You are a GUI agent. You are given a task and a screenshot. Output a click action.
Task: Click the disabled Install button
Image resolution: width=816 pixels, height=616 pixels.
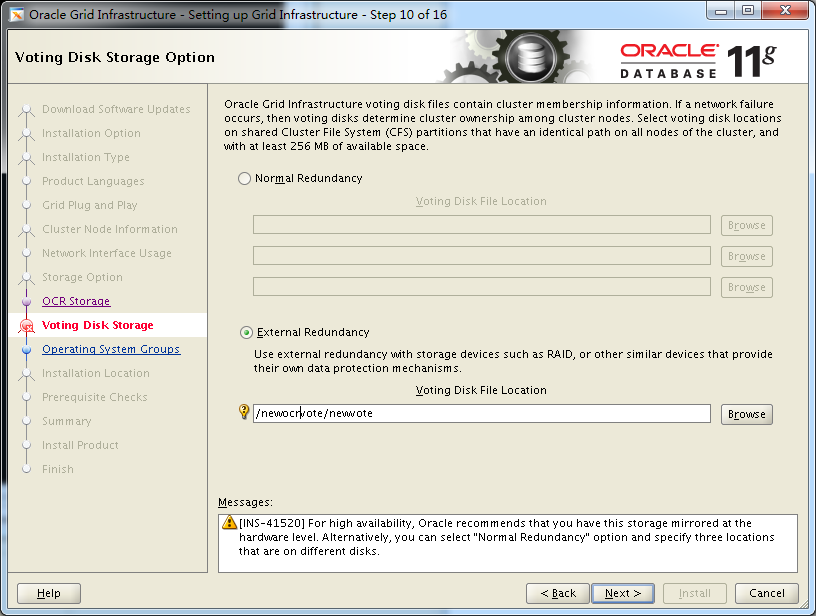695,593
